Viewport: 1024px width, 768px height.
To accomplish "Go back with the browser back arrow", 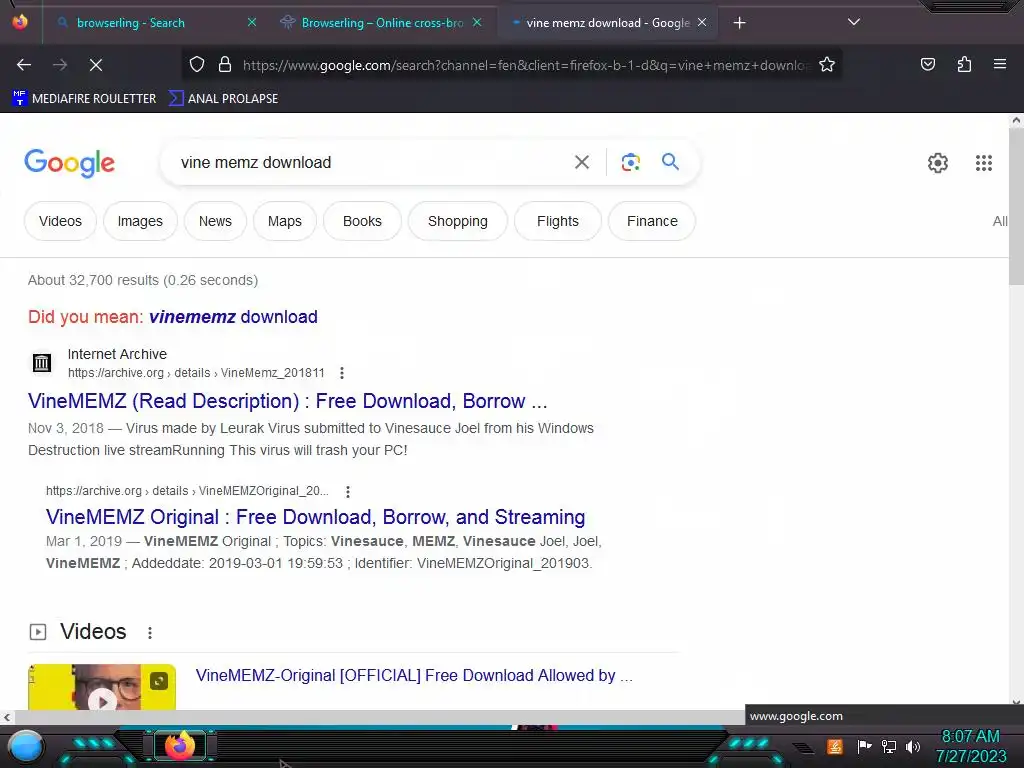I will (x=24, y=65).
